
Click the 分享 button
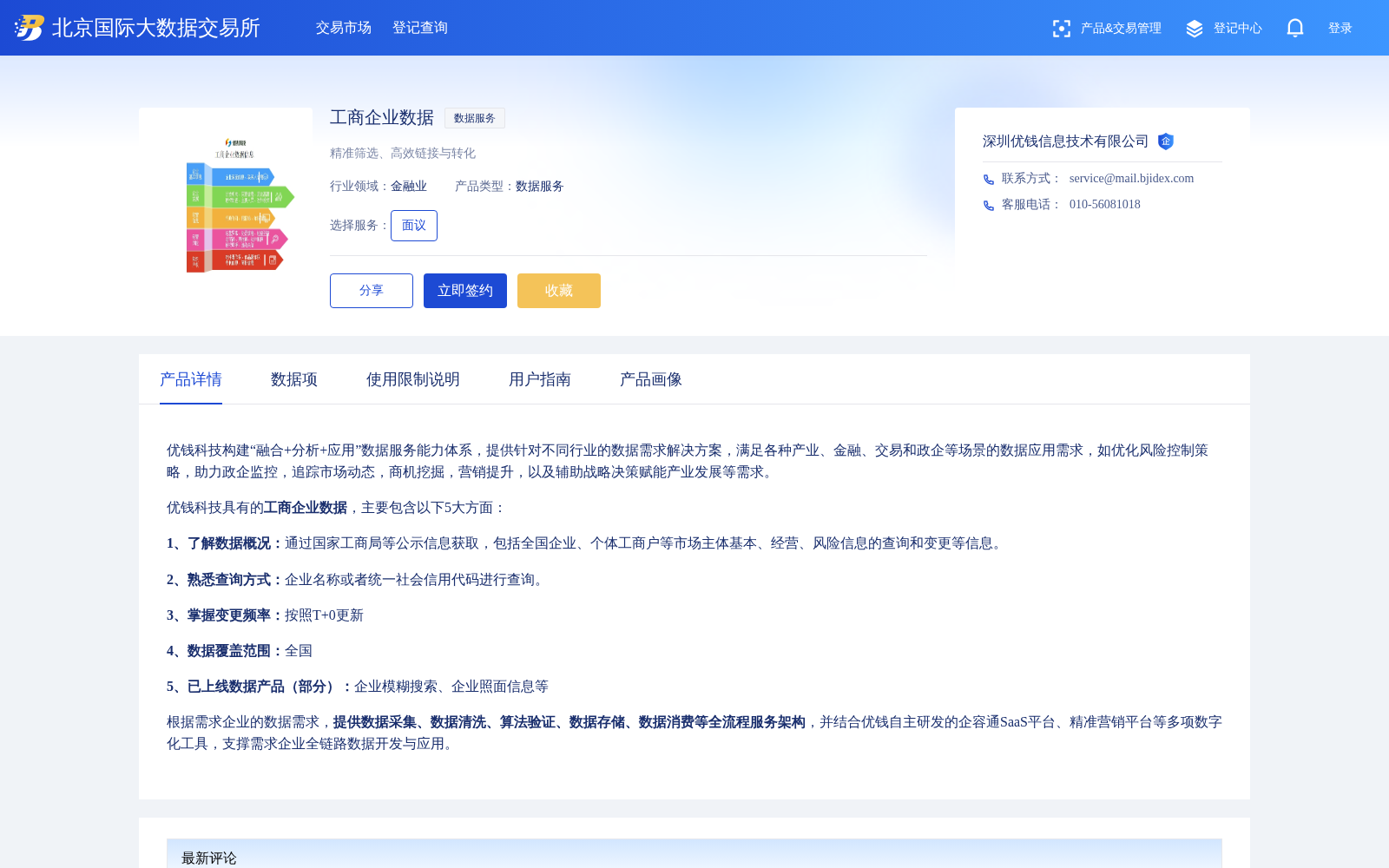[372, 291]
